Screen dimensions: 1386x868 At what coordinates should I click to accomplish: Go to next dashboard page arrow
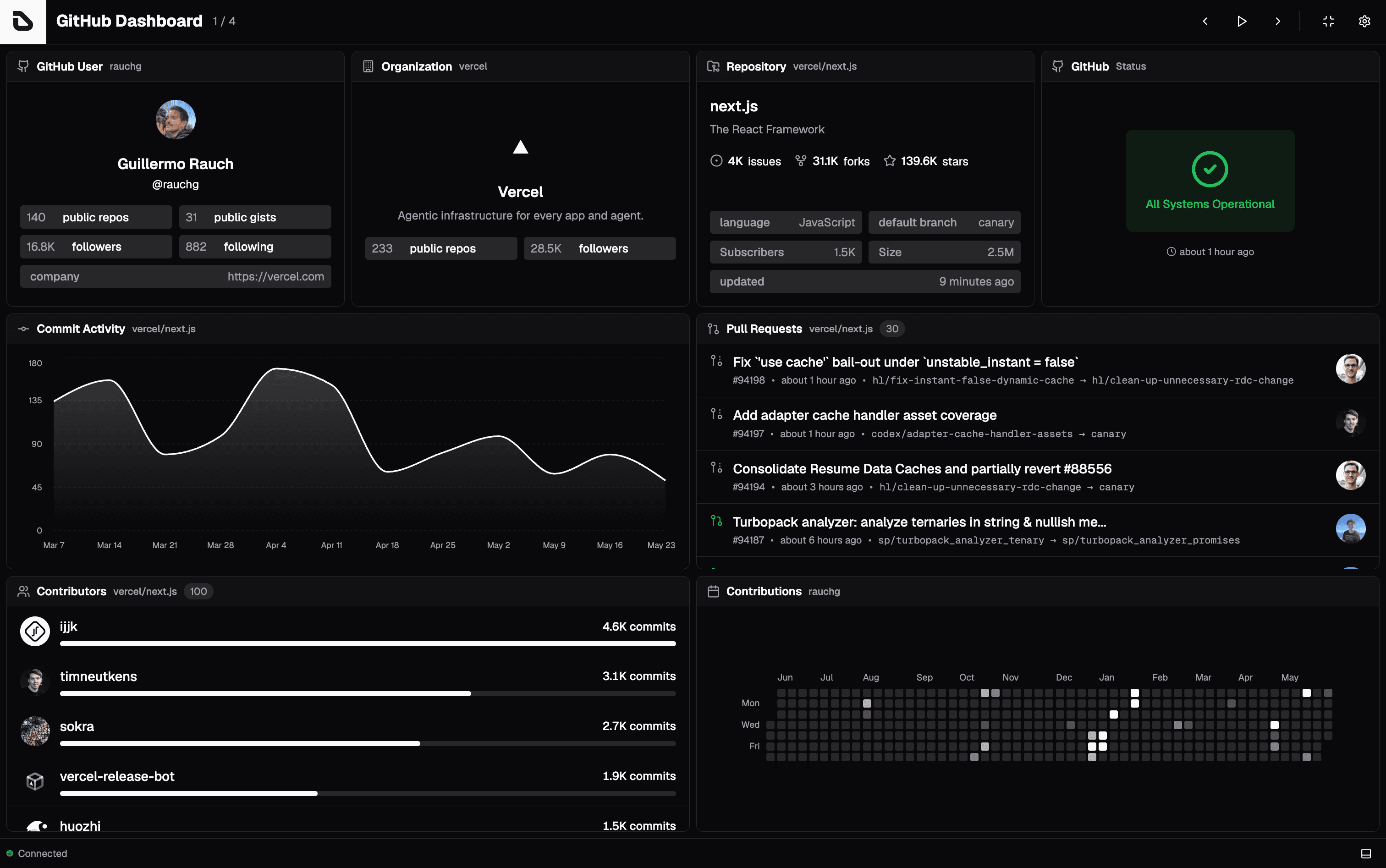pyautogui.click(x=1277, y=21)
